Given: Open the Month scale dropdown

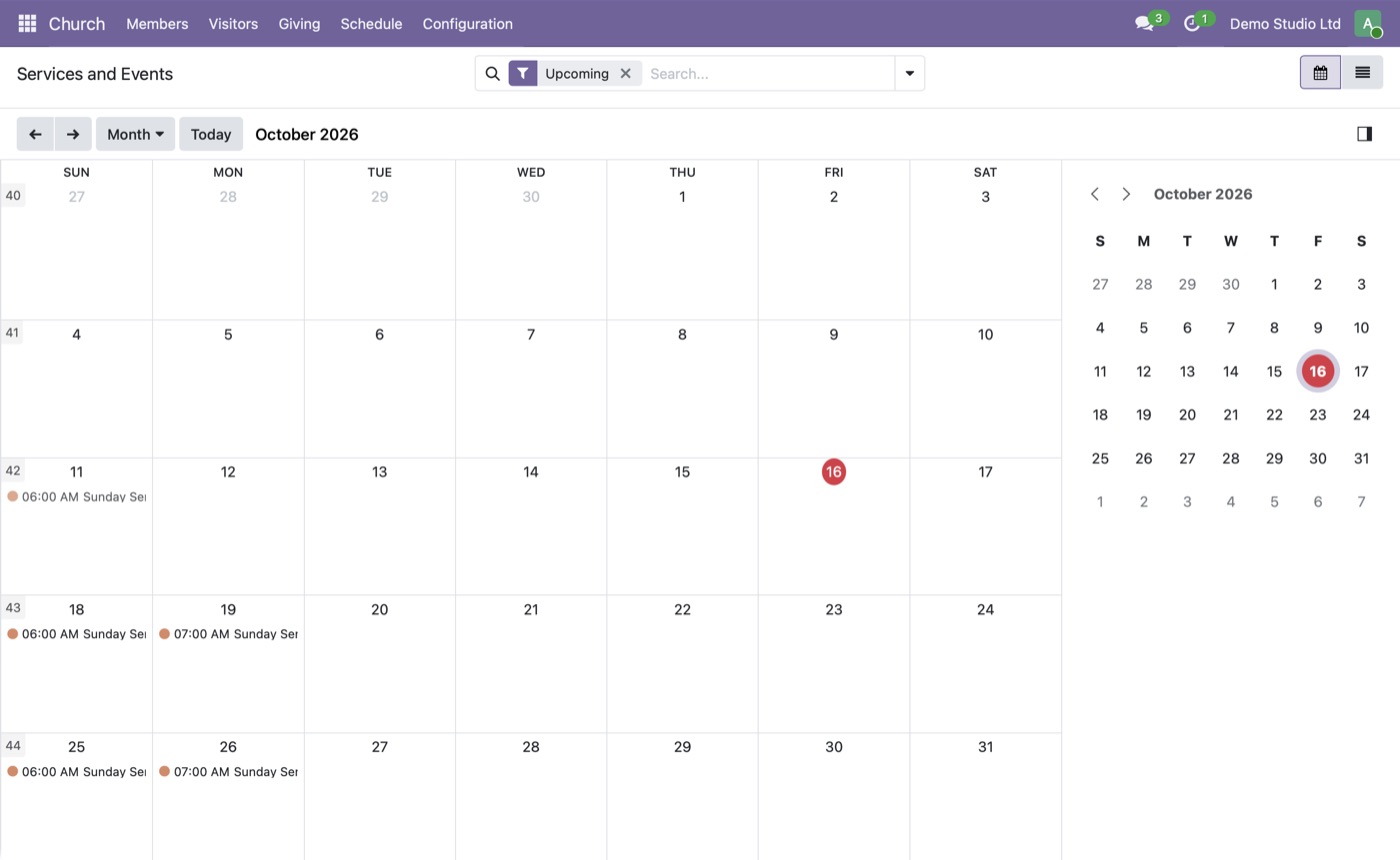Looking at the screenshot, I should pos(135,134).
